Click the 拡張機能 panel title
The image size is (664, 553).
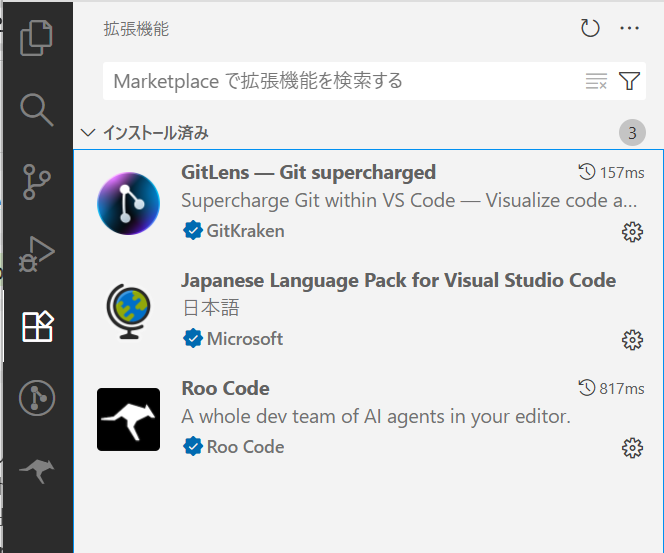[x=136, y=29]
